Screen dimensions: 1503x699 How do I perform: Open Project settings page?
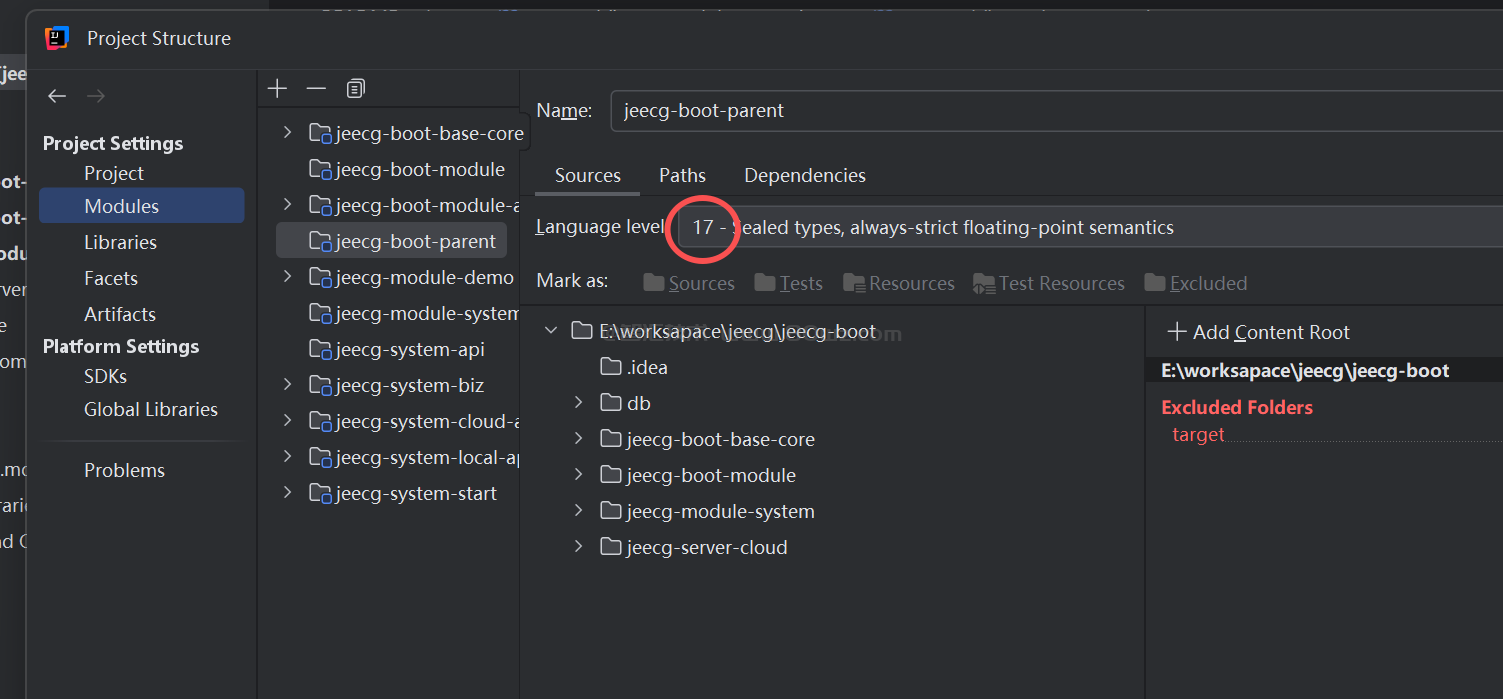pyautogui.click(x=114, y=173)
